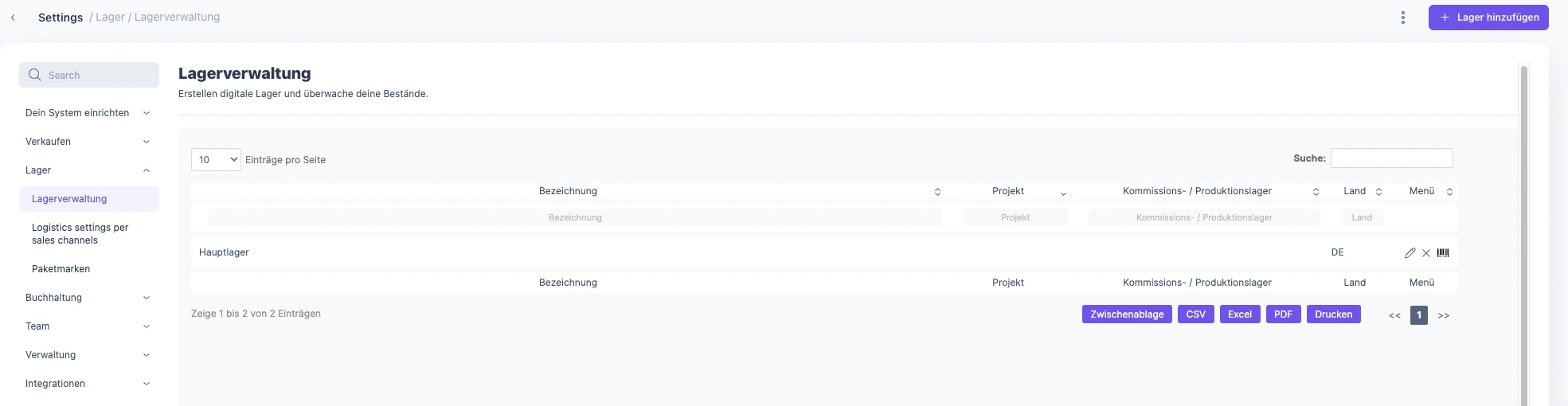This screenshot has width=1568, height=406.
Task: Sort by Land column arrows
Action: (1378, 192)
